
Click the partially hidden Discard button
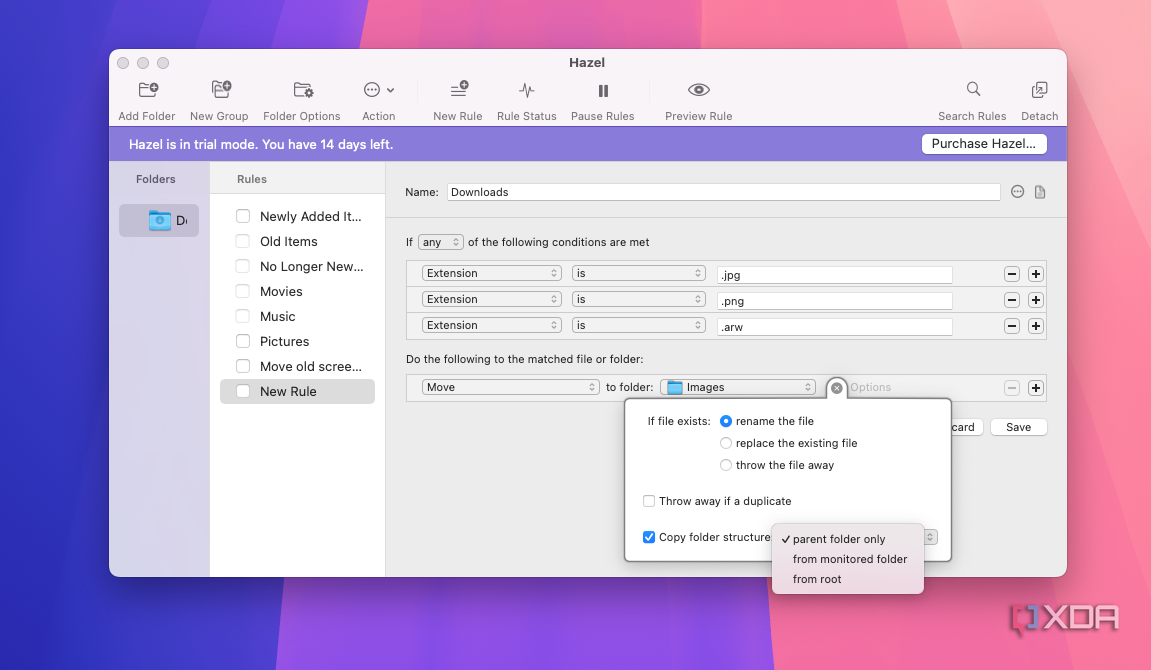[967, 427]
